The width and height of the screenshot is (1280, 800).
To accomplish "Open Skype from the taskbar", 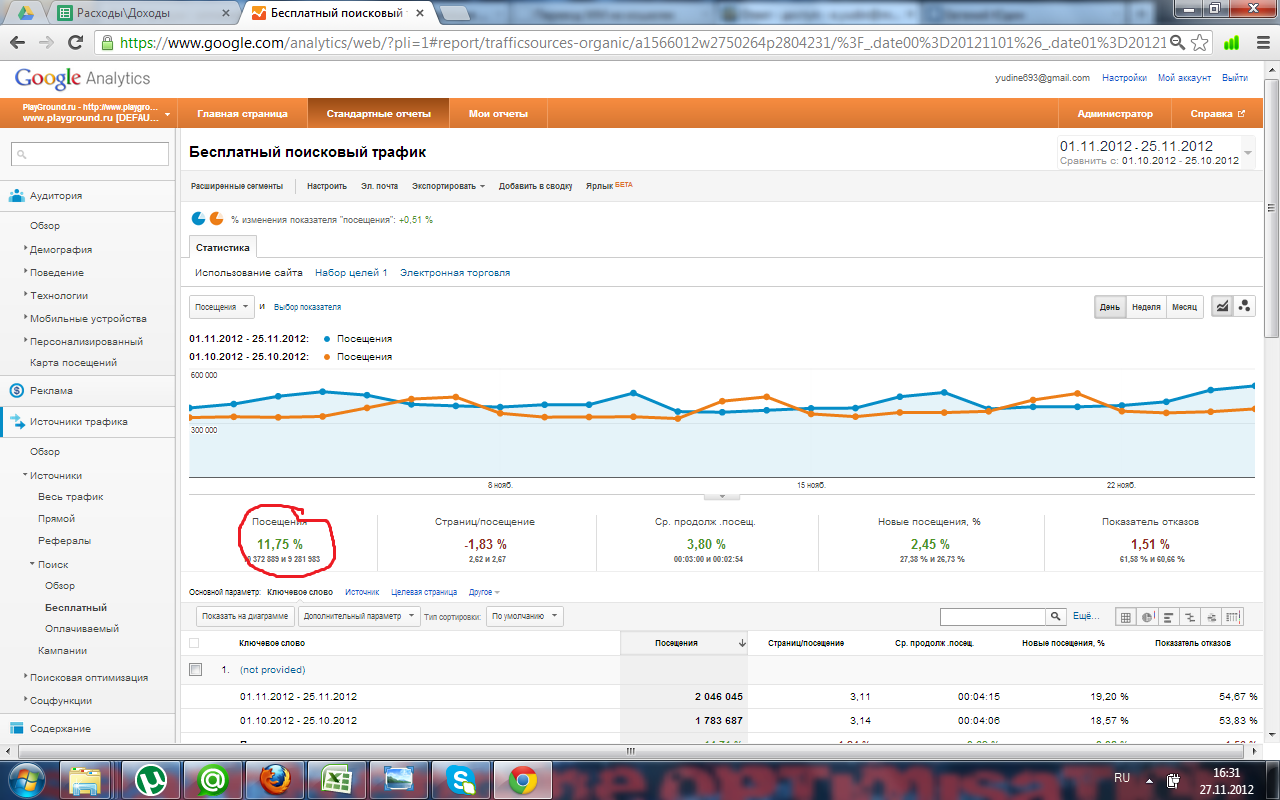I will tap(461, 779).
